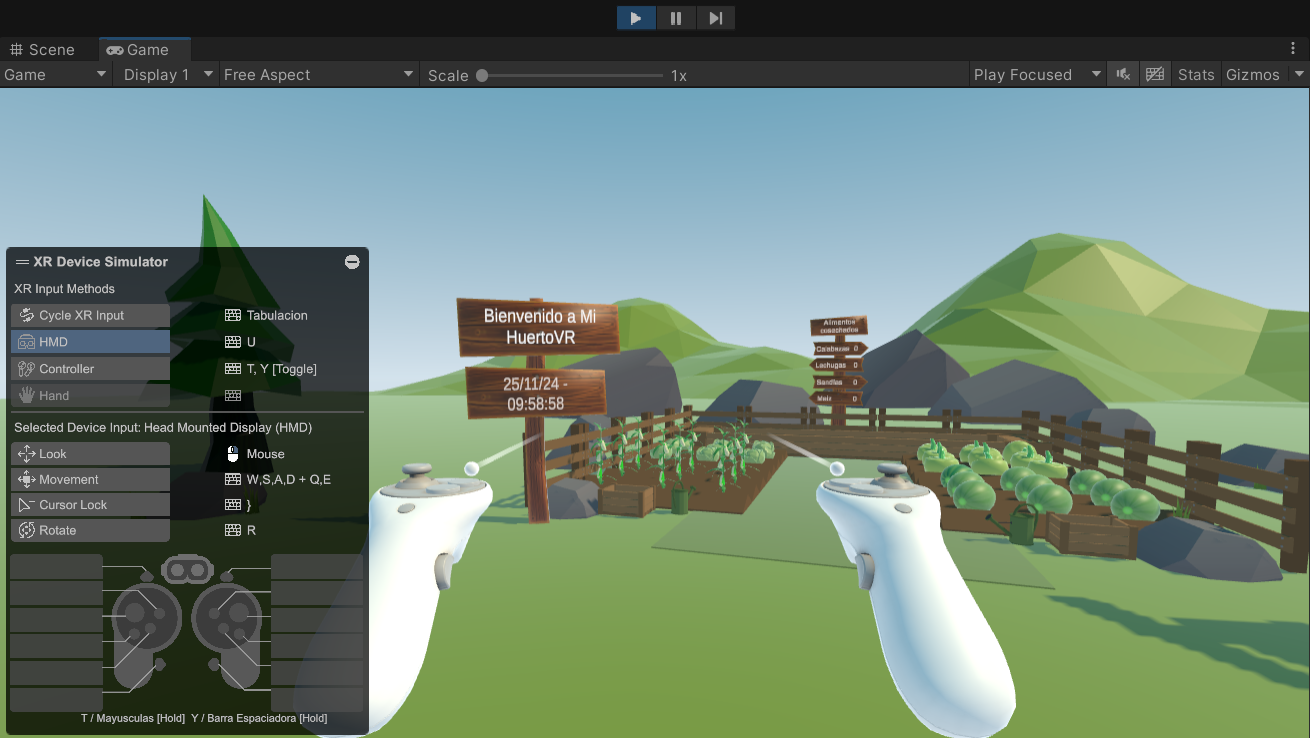Toggle the Stats overlay
This screenshot has width=1310, height=738.
pos(1196,75)
